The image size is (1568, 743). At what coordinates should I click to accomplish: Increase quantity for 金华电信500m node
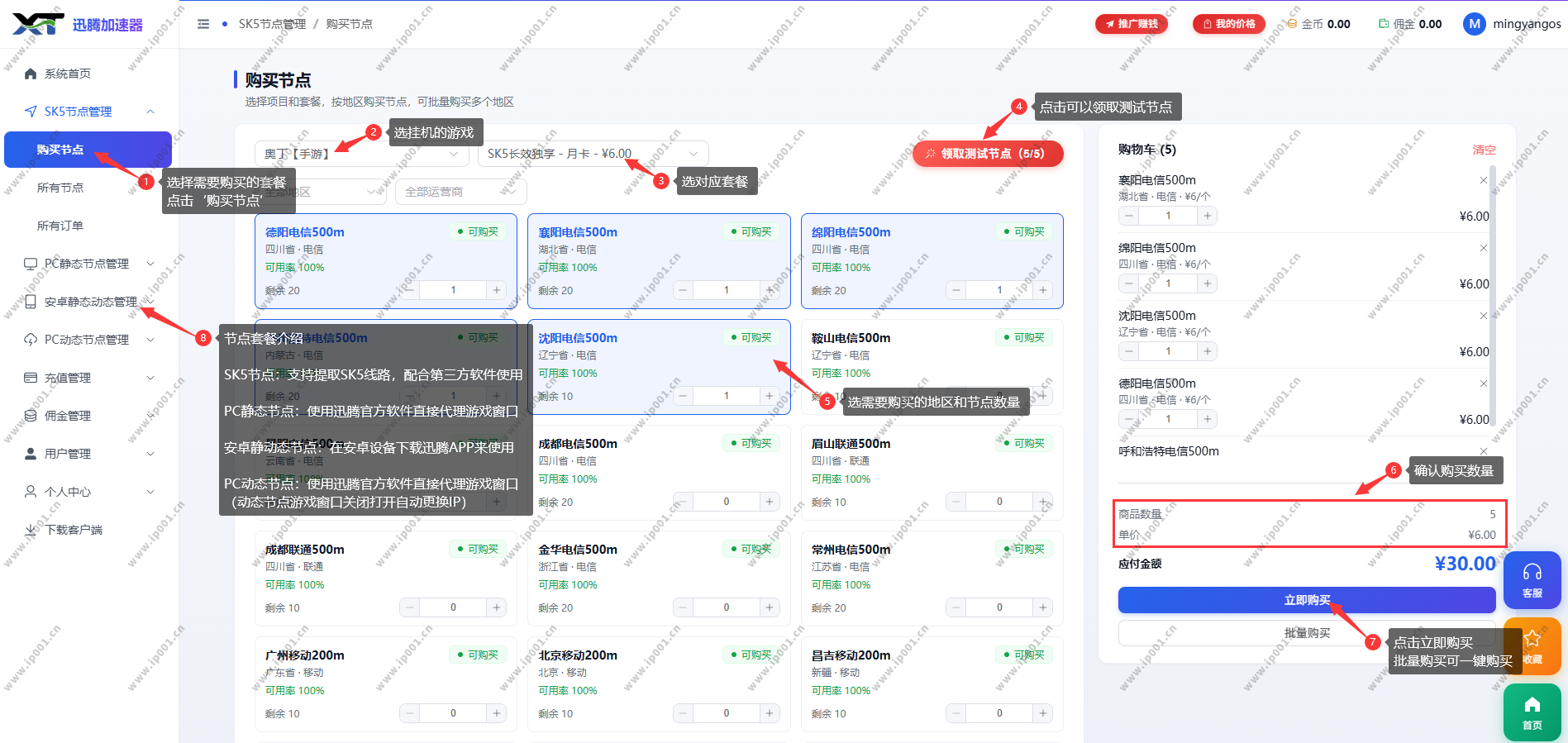point(770,607)
